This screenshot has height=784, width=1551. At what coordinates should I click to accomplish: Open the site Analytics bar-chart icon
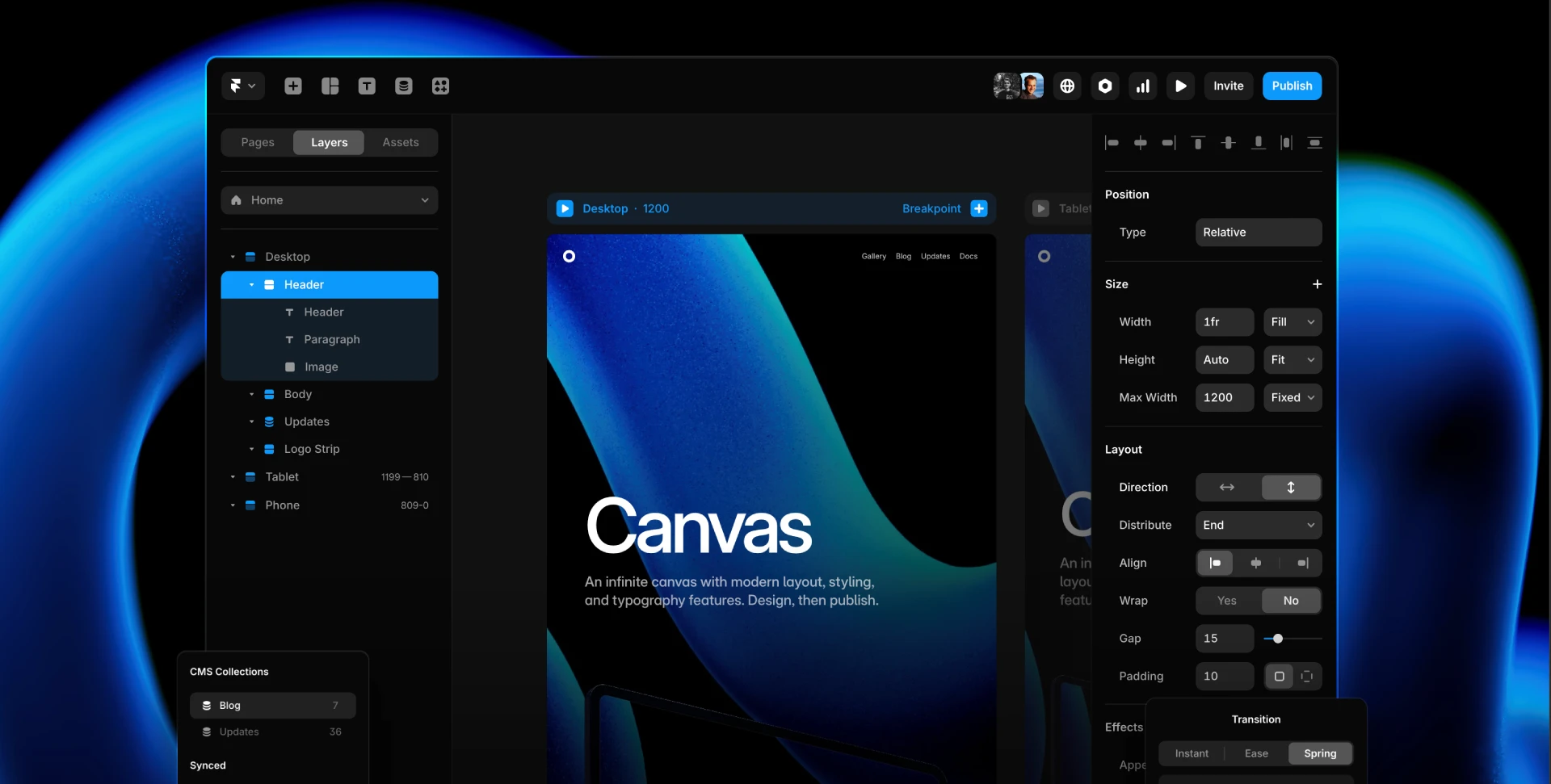coord(1142,86)
